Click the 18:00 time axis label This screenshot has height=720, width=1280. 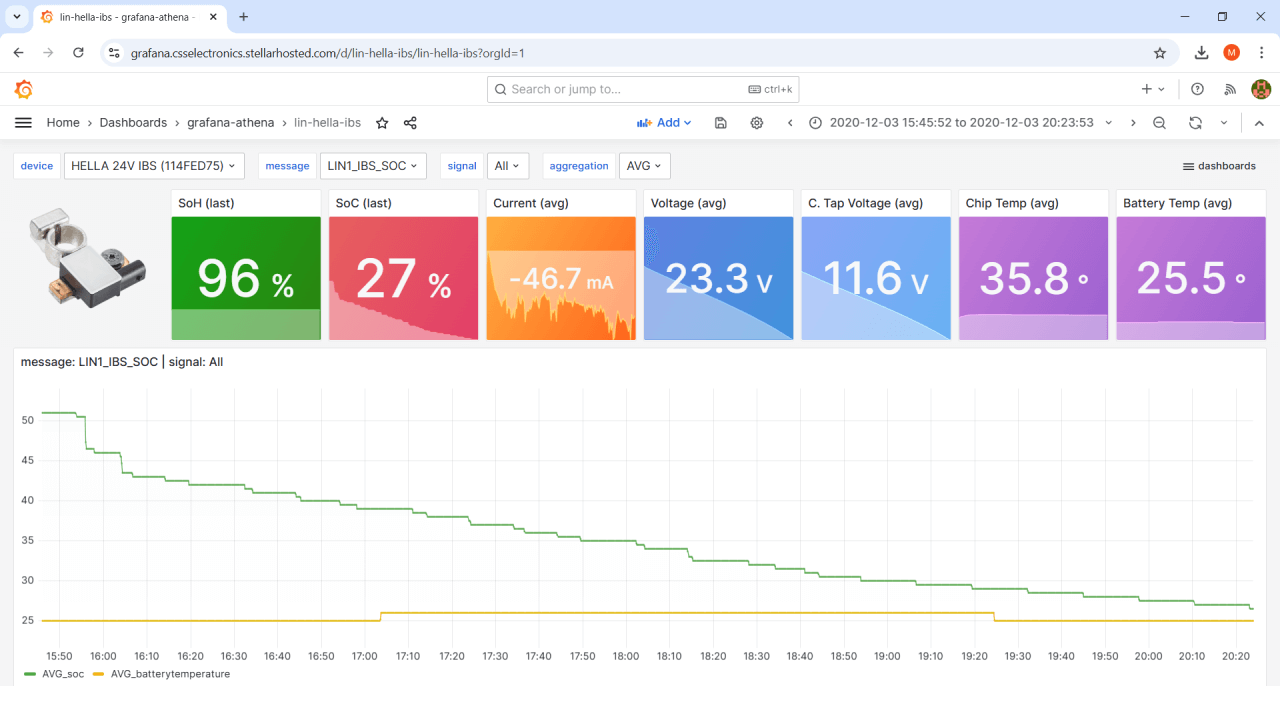pos(626,656)
